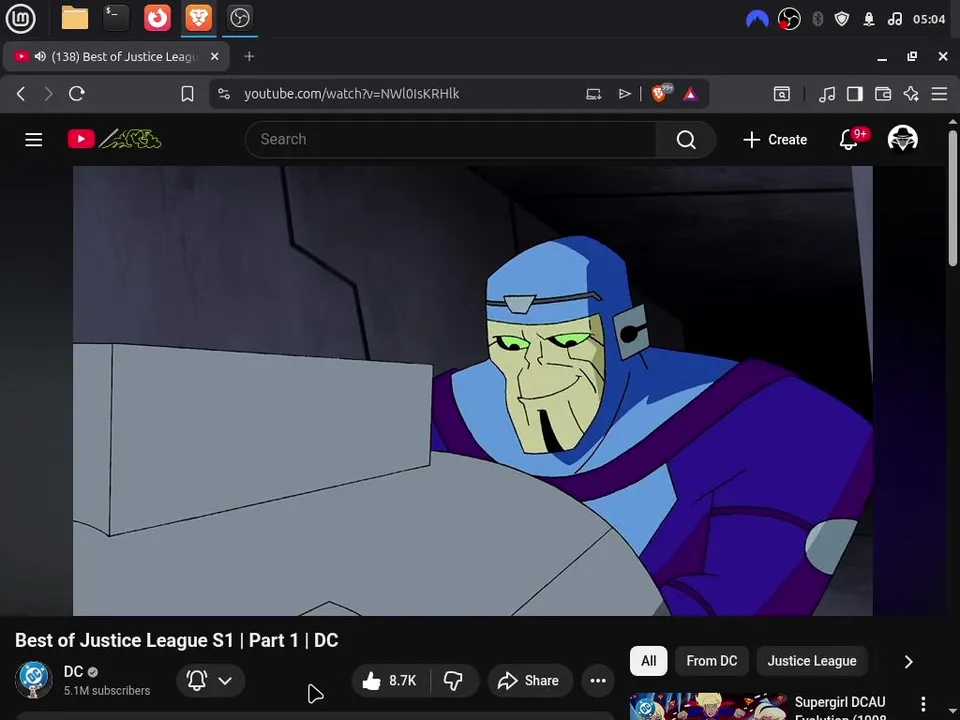Open the music note tray applet
This screenshot has width=960, height=720.
coord(894,20)
